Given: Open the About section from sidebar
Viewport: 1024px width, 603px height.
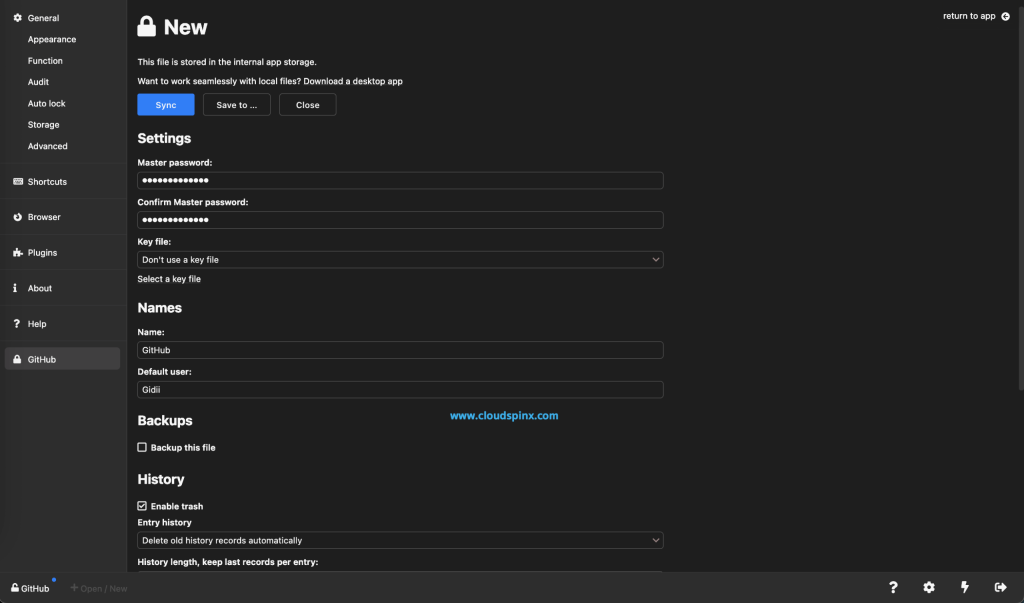Looking at the screenshot, I should (39, 288).
